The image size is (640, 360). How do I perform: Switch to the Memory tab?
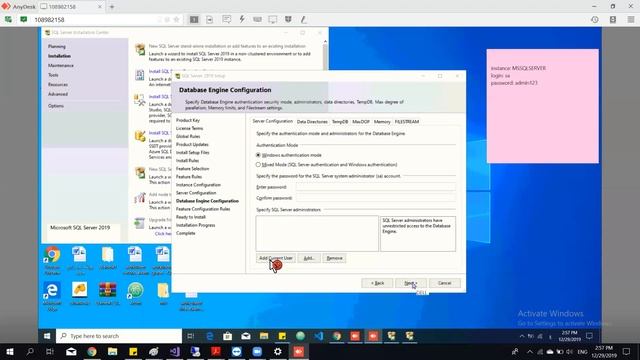point(382,122)
